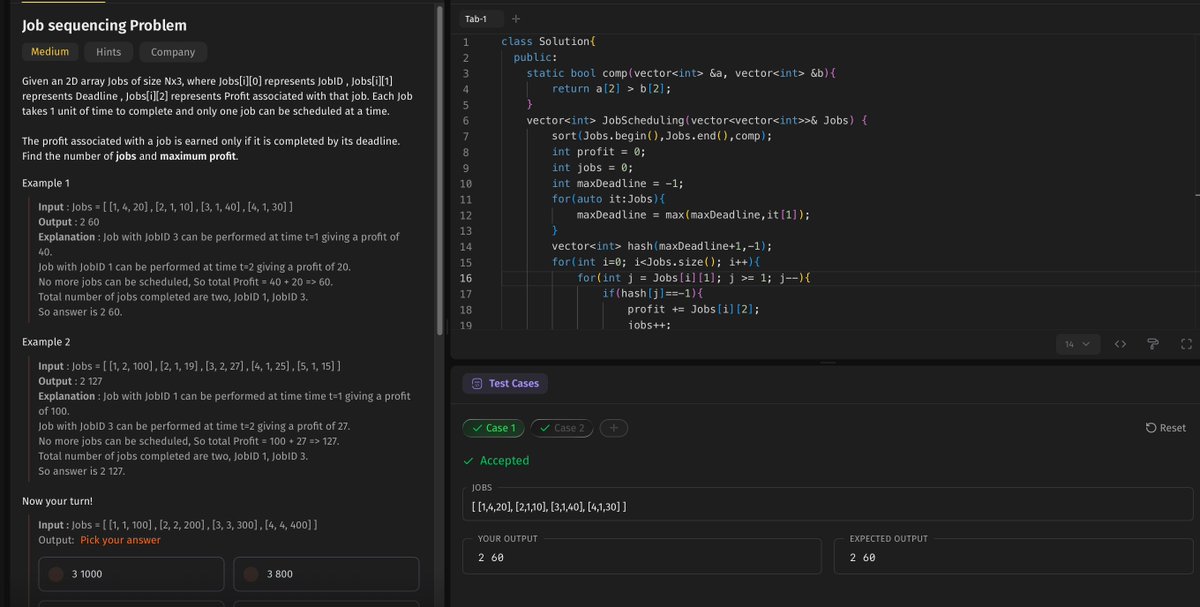1200x607 pixels.
Task: Click the Test Cases panel button
Action: click(505, 383)
